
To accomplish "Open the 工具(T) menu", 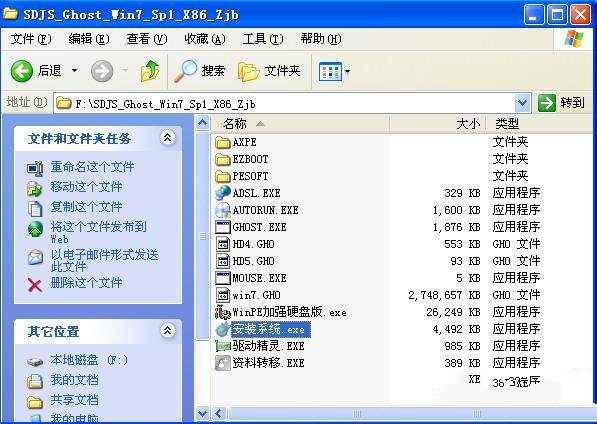I will coord(263,39).
